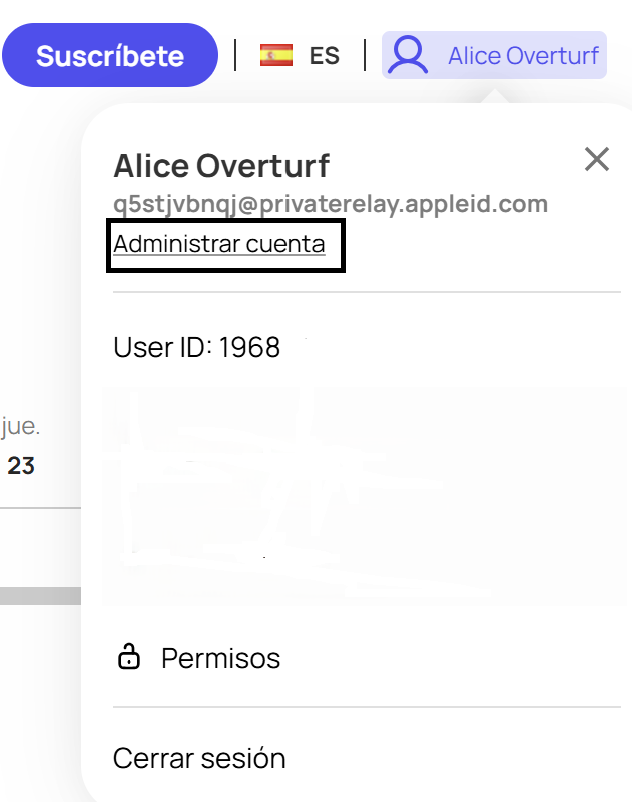This screenshot has width=632, height=802.
Task: Close the account panel with X
Action: click(x=597, y=159)
